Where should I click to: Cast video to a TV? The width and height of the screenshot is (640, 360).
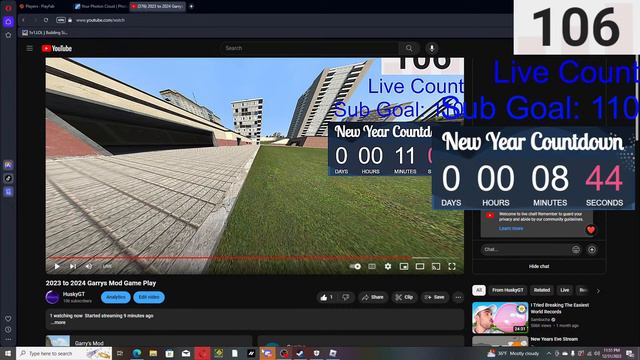point(436,267)
